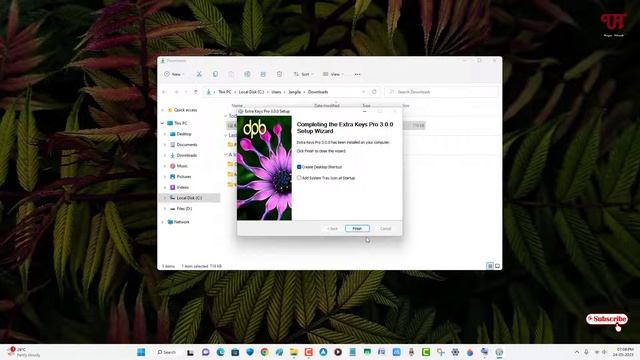Enable Add System Tray Icon at Startup

(299, 178)
